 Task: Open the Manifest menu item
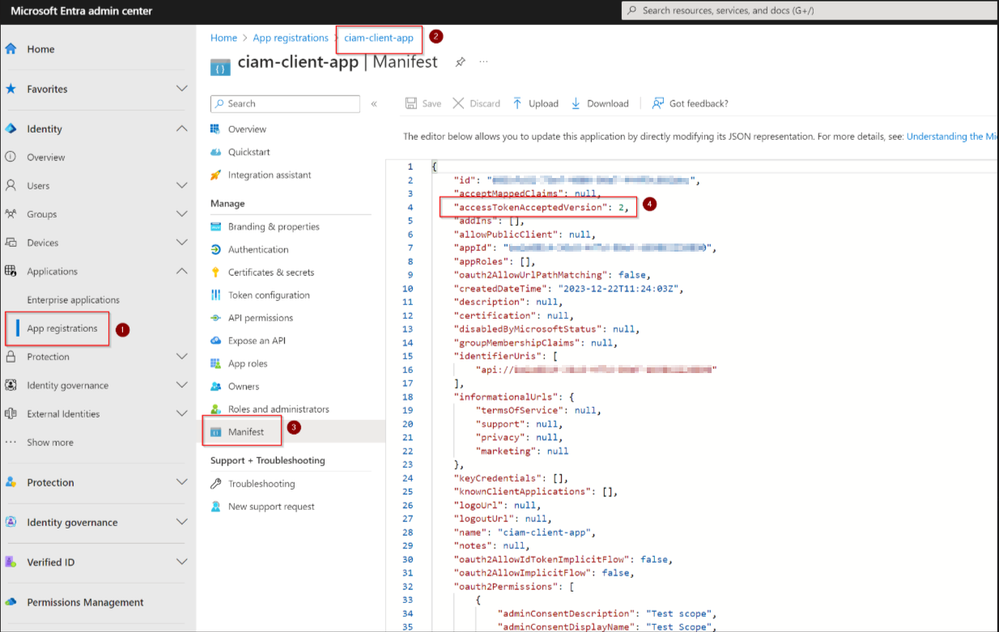point(245,431)
